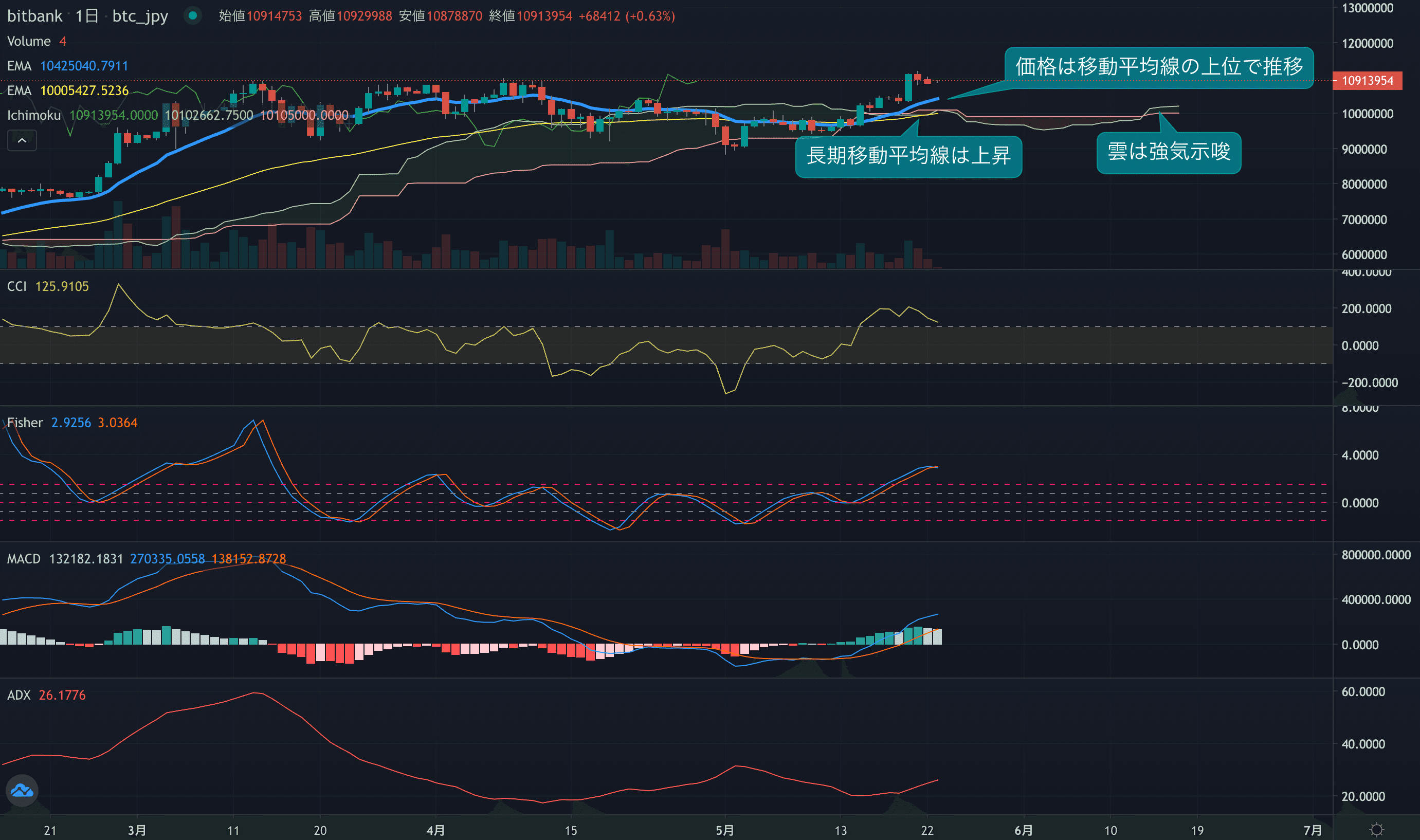Click the ADX indicator legend

[x=19, y=695]
